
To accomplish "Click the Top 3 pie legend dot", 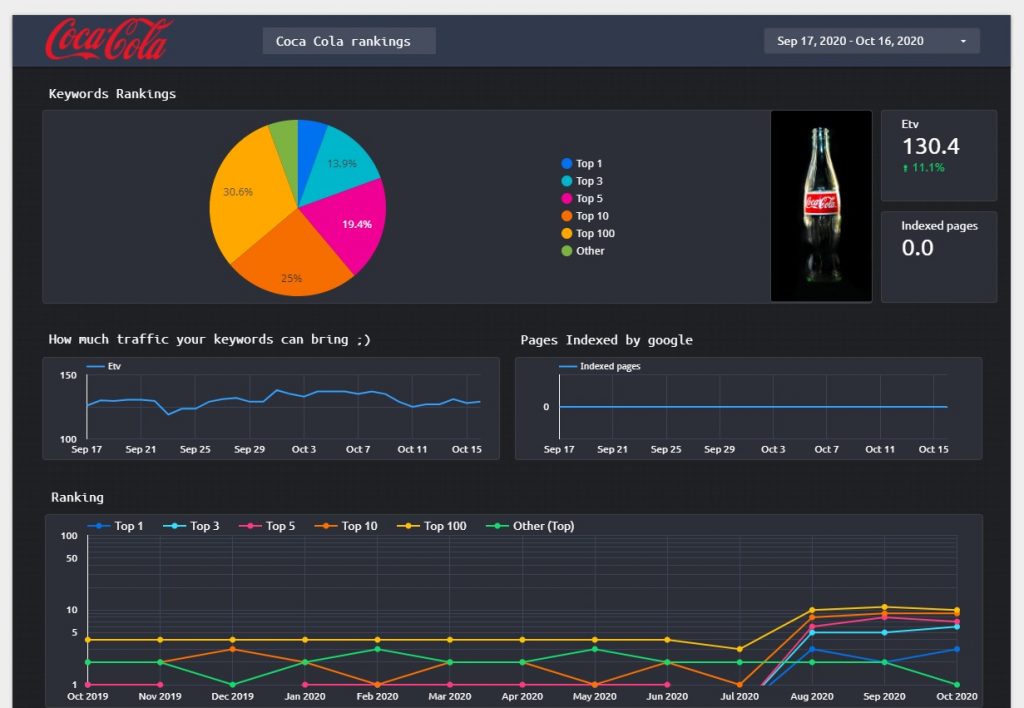I will (566, 181).
